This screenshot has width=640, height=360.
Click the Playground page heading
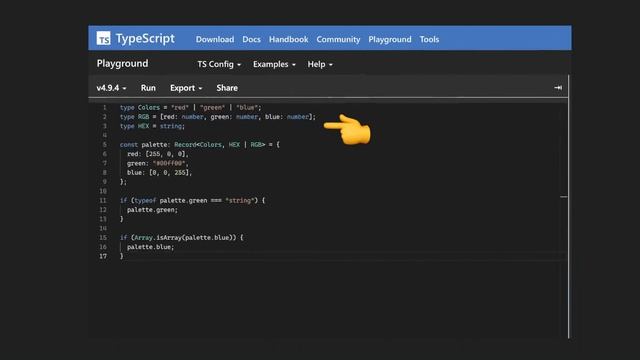click(122, 63)
